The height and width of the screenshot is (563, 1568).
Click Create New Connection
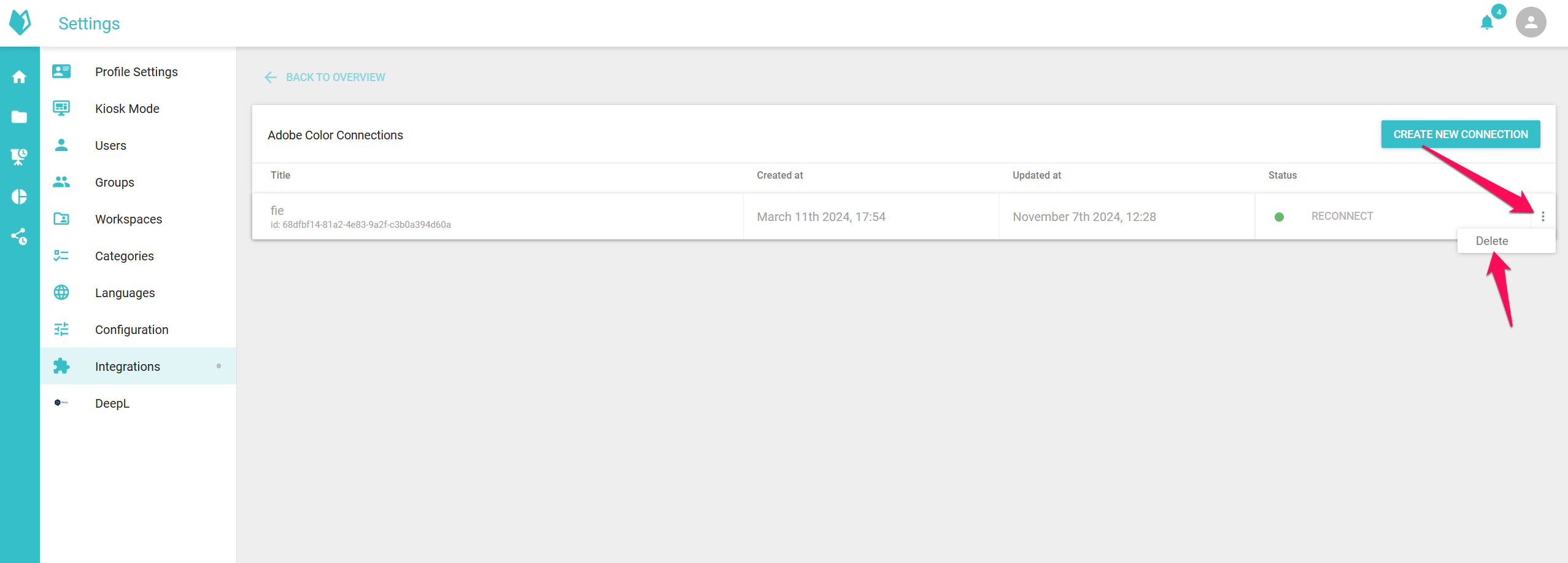(1461, 134)
